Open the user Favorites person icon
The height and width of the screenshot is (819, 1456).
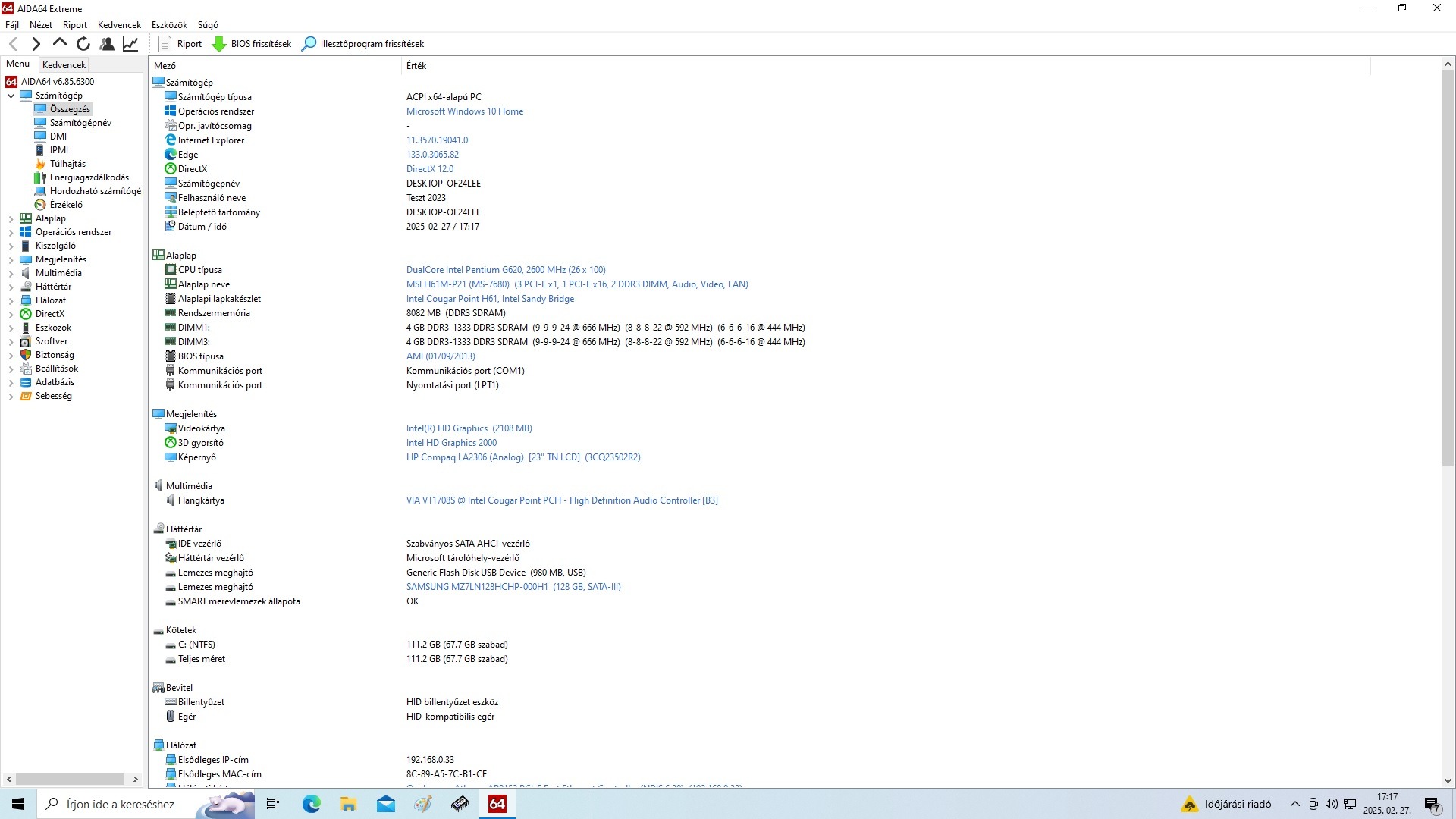click(x=107, y=44)
